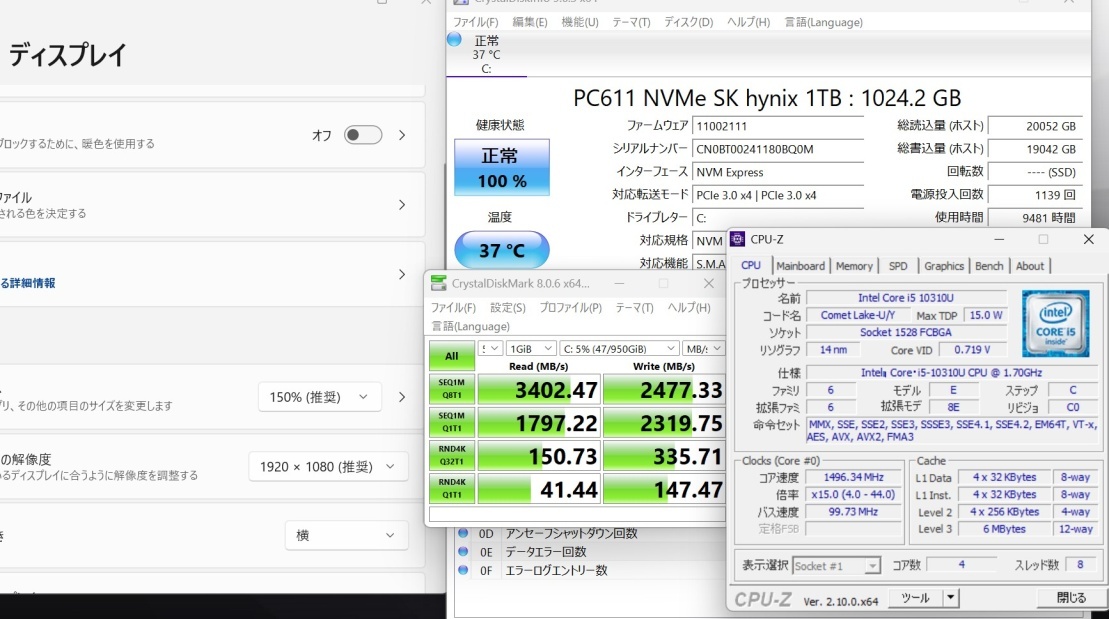The height and width of the screenshot is (619, 1109).
Task: Open the ツール dropdown arrow in CPU-Z
Action: (951, 598)
